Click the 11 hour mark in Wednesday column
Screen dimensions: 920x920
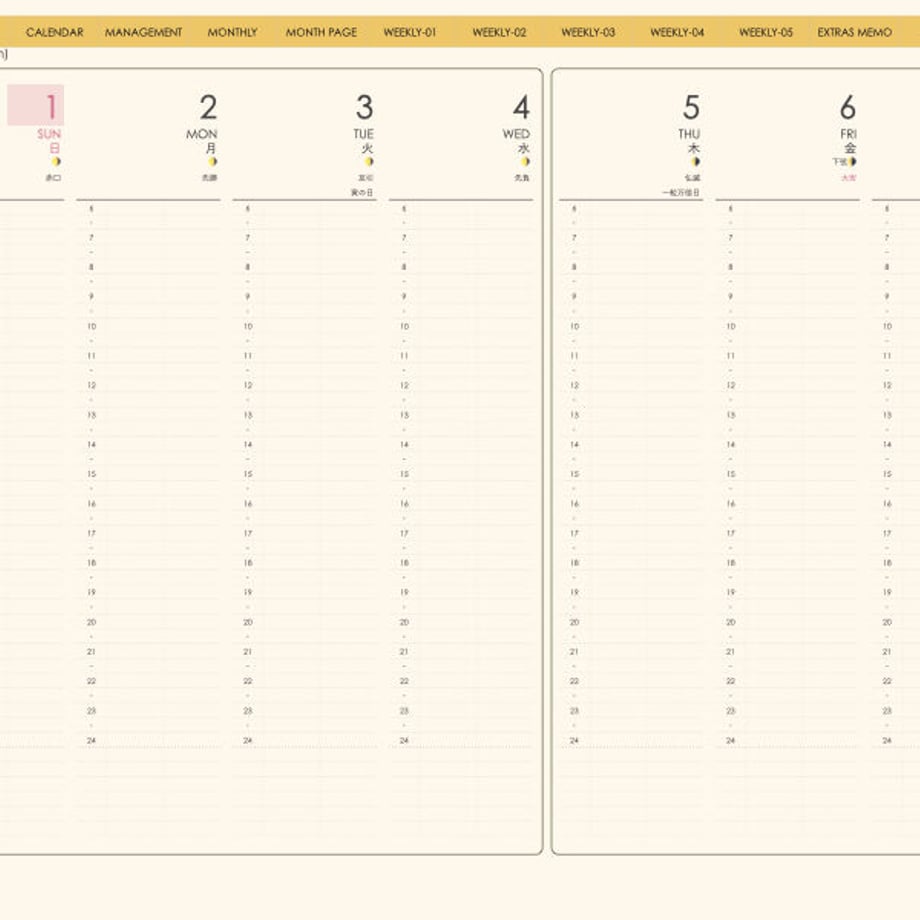tap(404, 356)
